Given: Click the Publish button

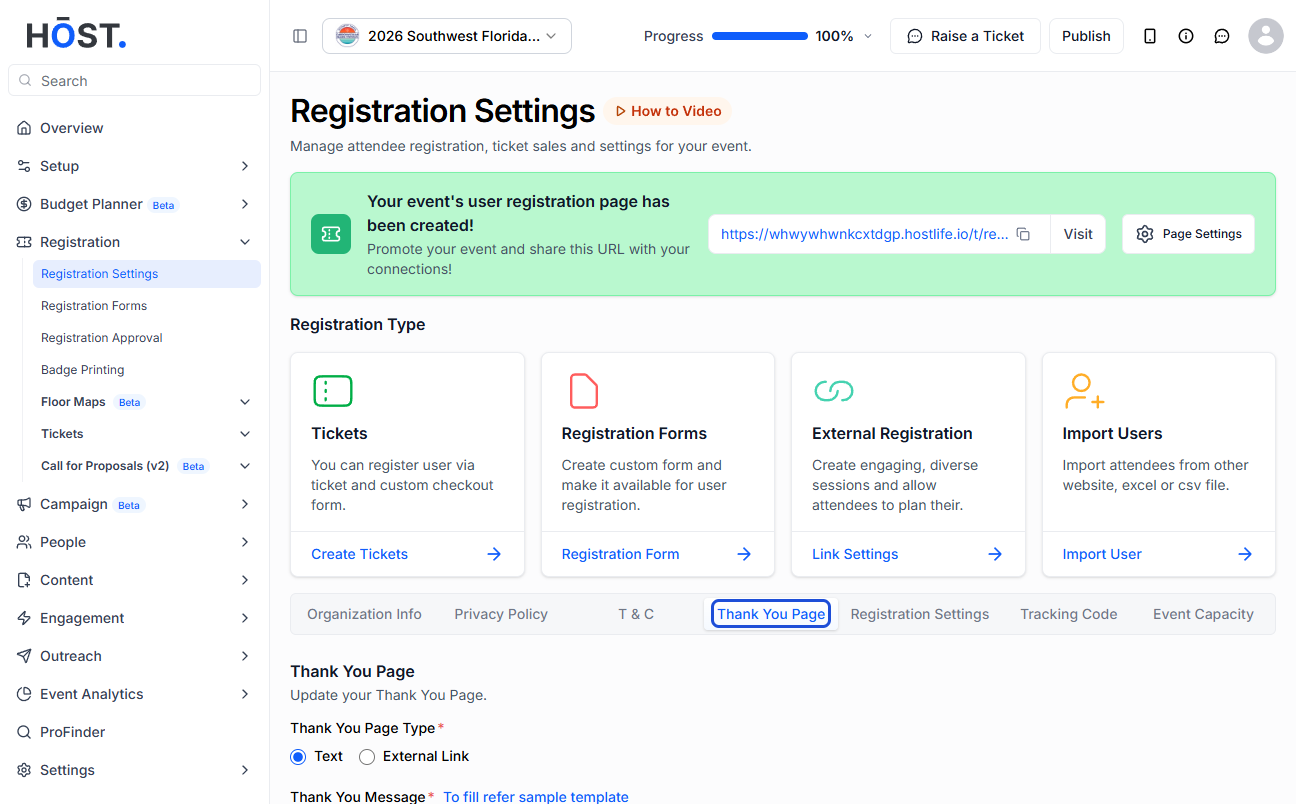Looking at the screenshot, I should 1086,36.
